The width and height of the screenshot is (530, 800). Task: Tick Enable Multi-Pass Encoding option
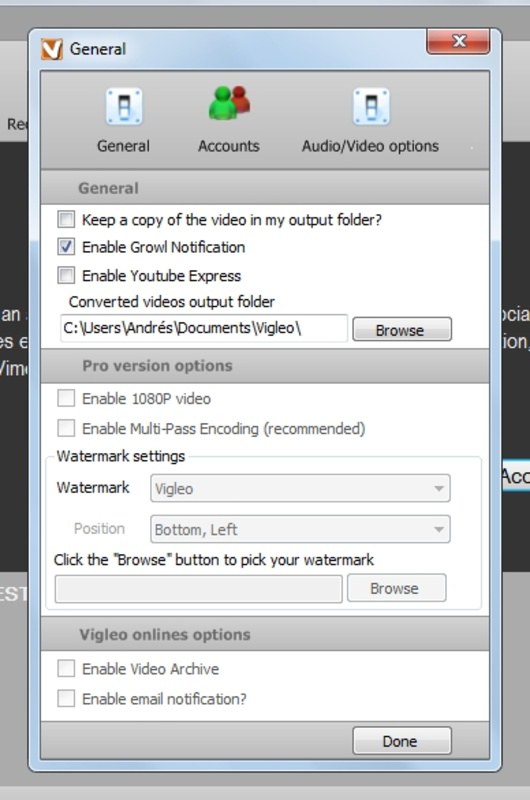pos(66,428)
